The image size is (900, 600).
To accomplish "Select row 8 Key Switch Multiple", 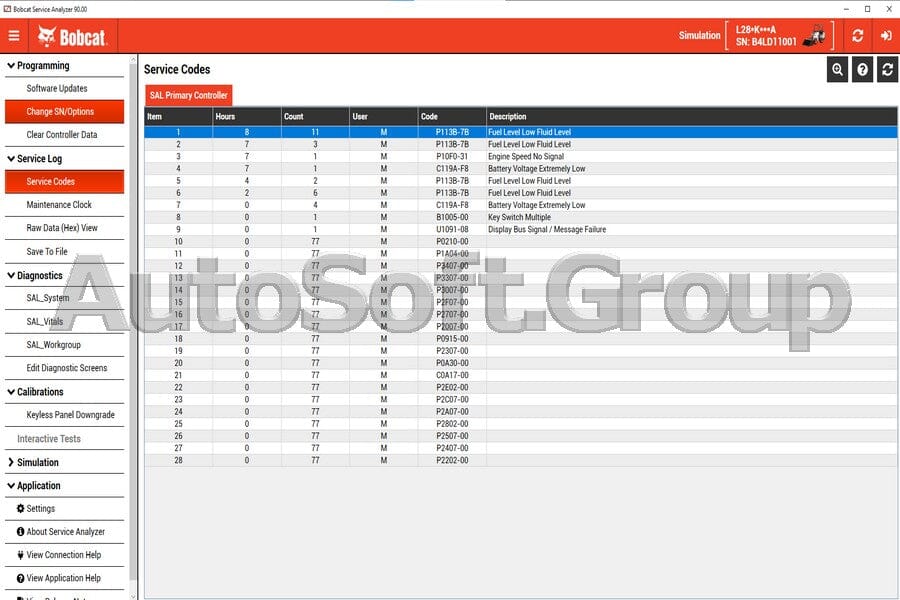I will tap(521, 217).
